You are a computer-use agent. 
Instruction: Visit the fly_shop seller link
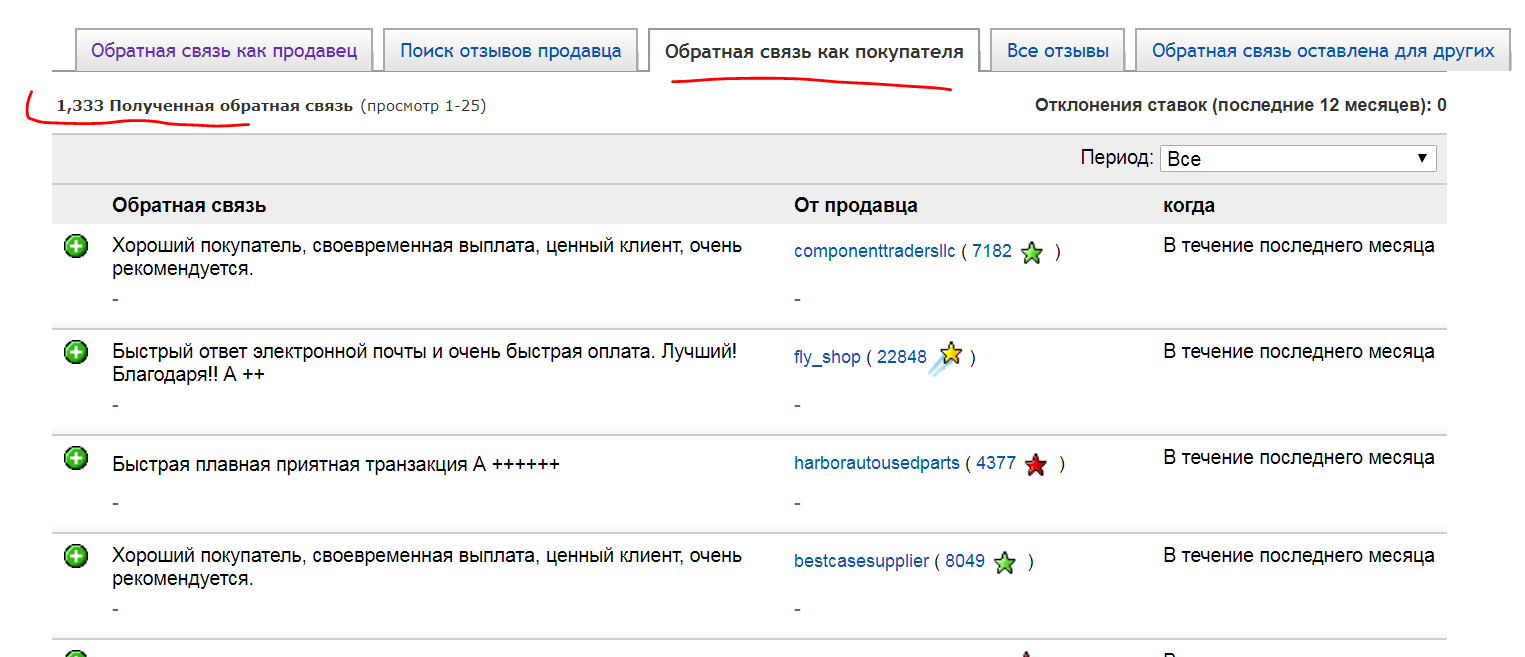pyautogui.click(x=827, y=358)
